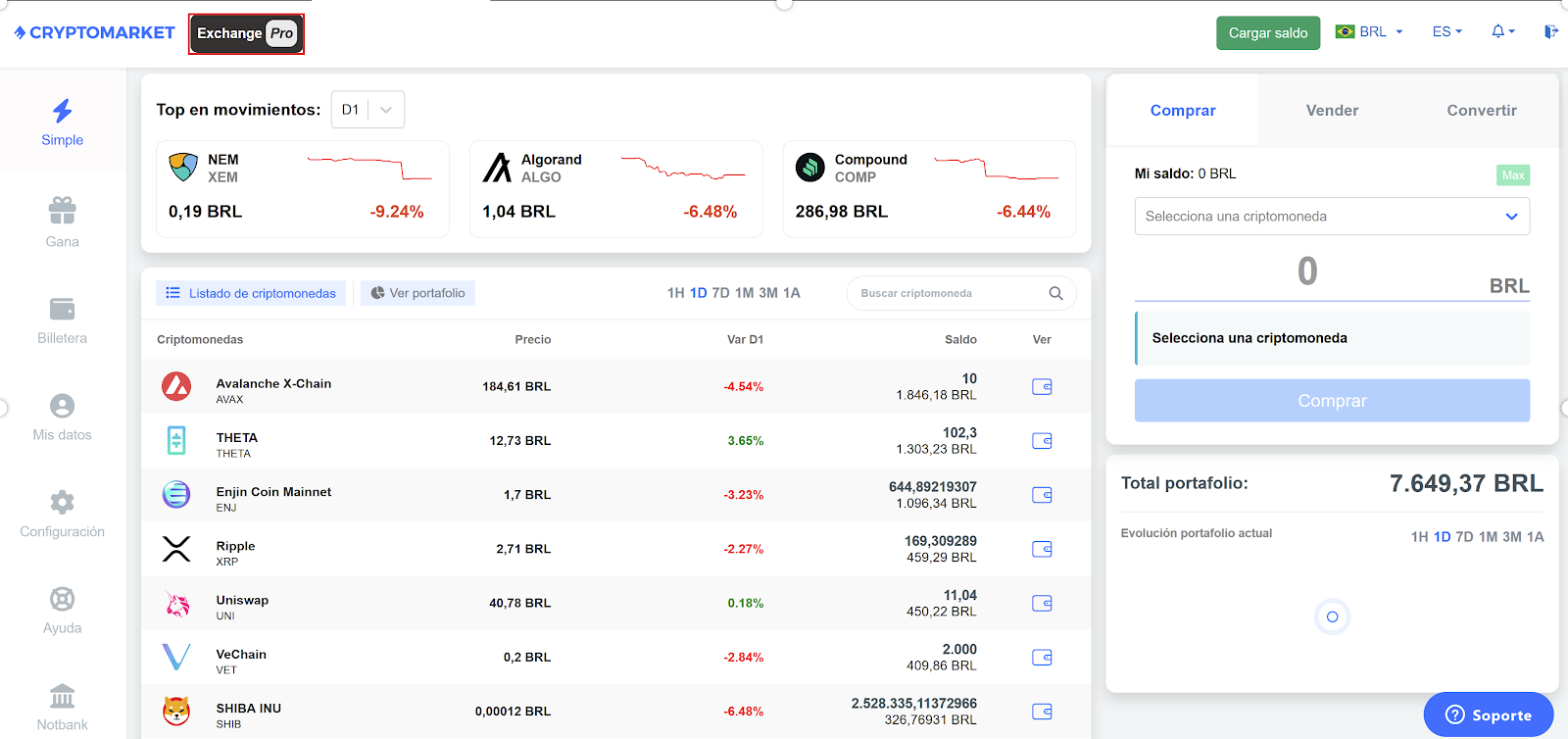Click Cargar saldo button
Image resolution: width=1568 pixels, height=739 pixels.
[1268, 33]
